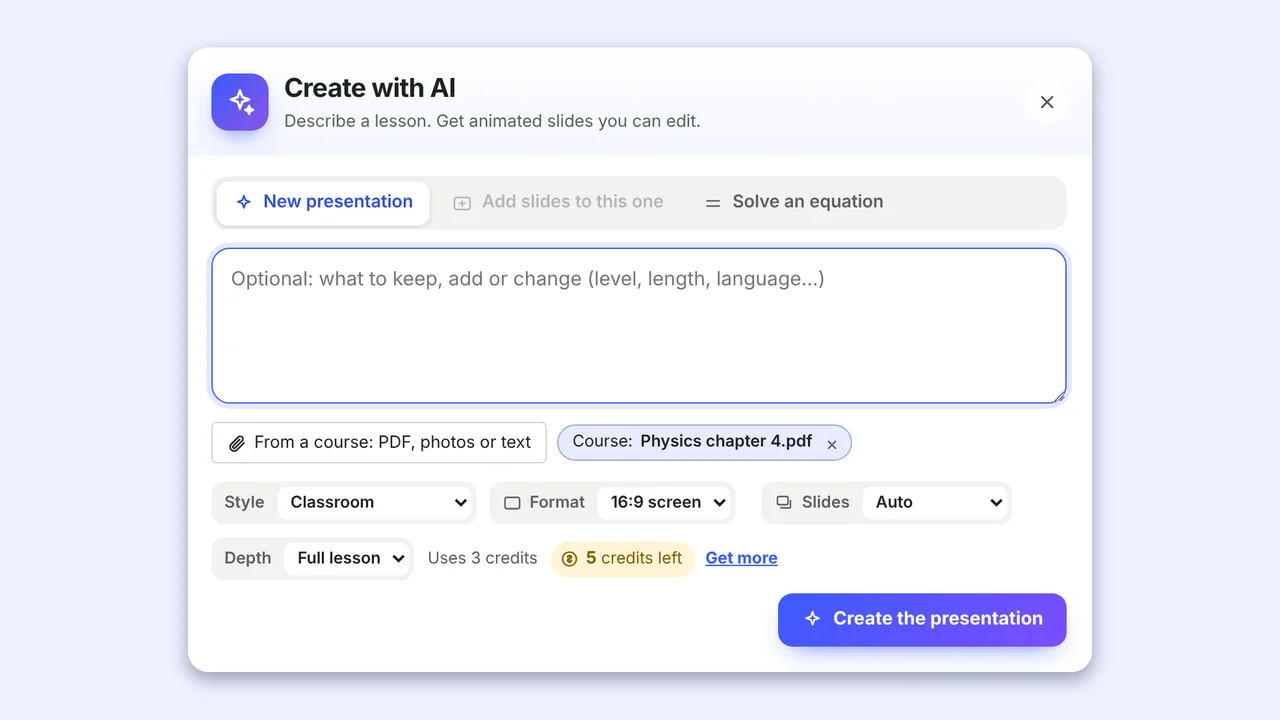
Task: Focus the optional instructions text area
Action: (639, 326)
